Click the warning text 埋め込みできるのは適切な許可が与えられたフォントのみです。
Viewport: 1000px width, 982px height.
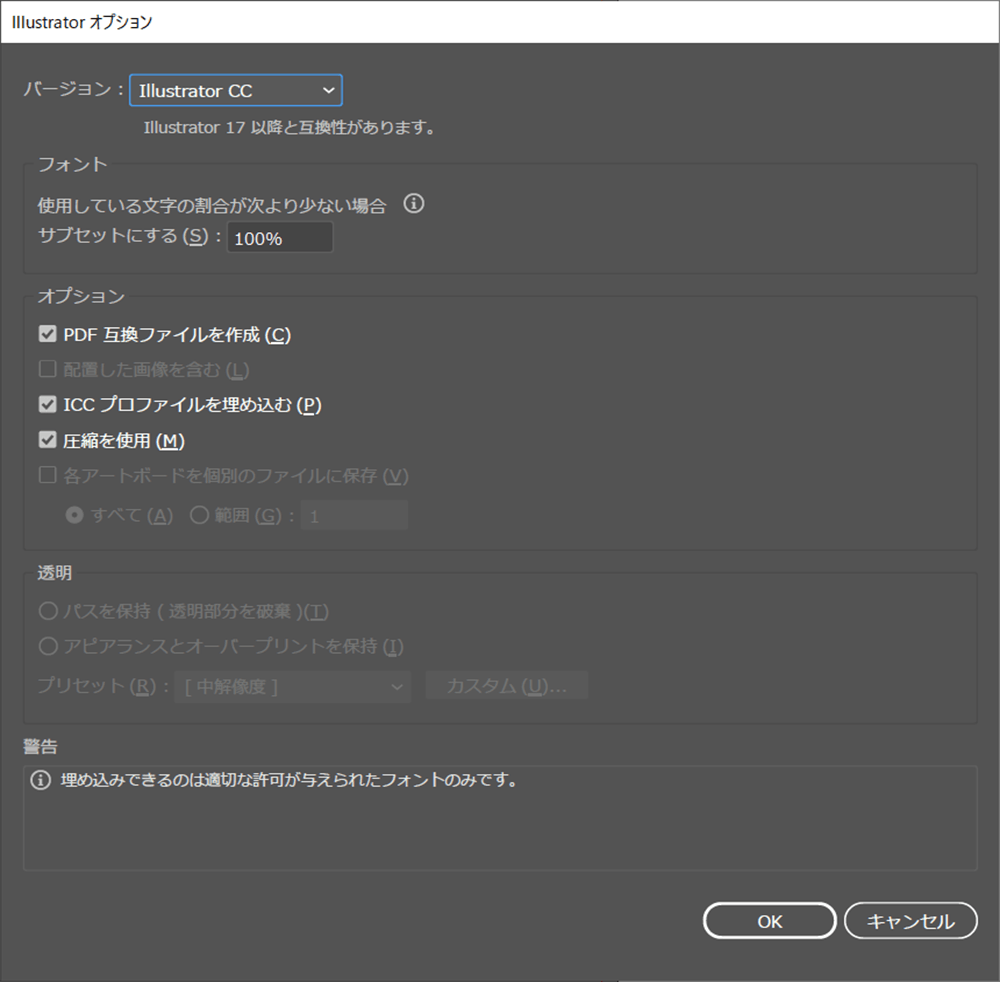point(290,780)
